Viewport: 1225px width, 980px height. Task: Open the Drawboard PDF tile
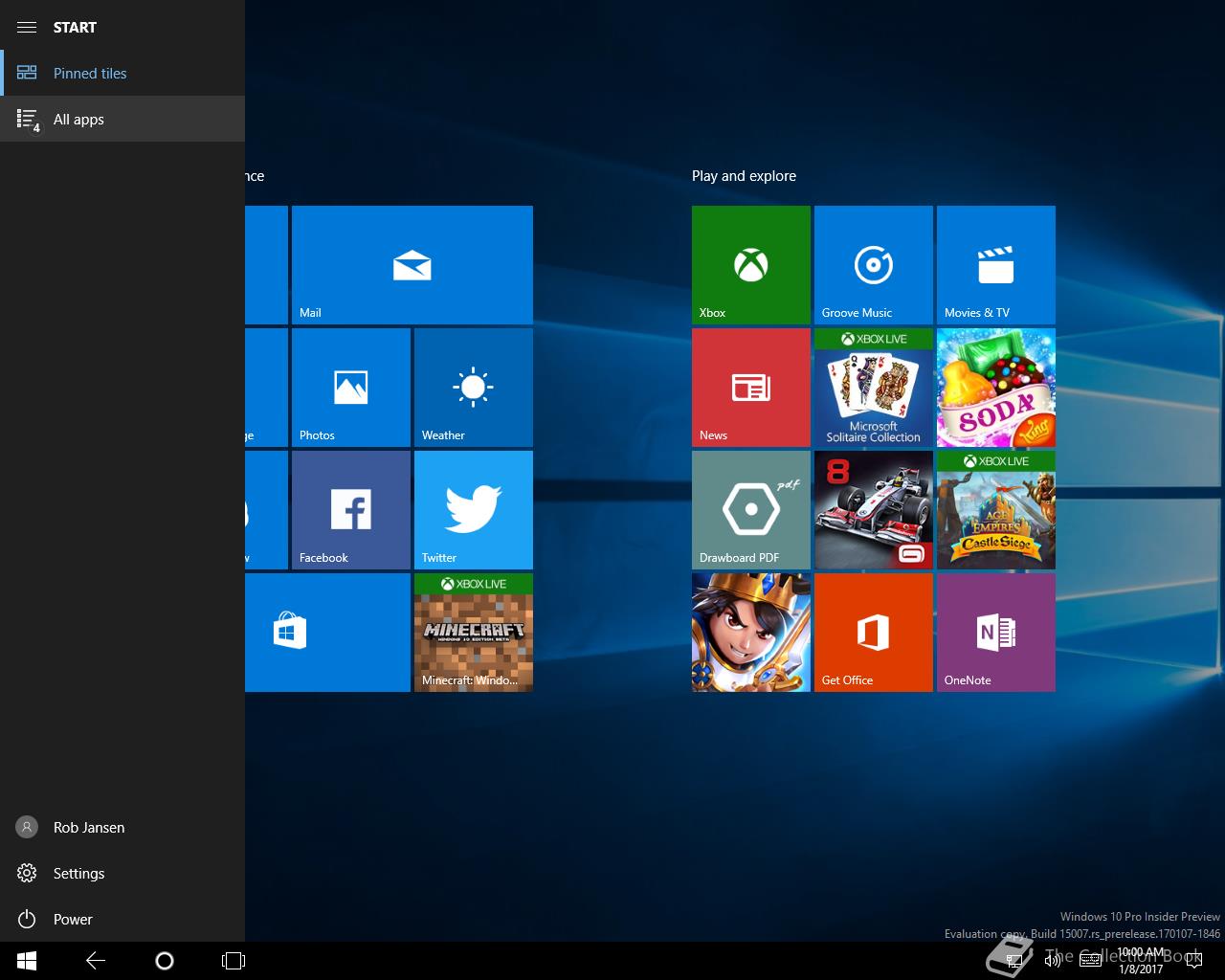[x=750, y=510]
